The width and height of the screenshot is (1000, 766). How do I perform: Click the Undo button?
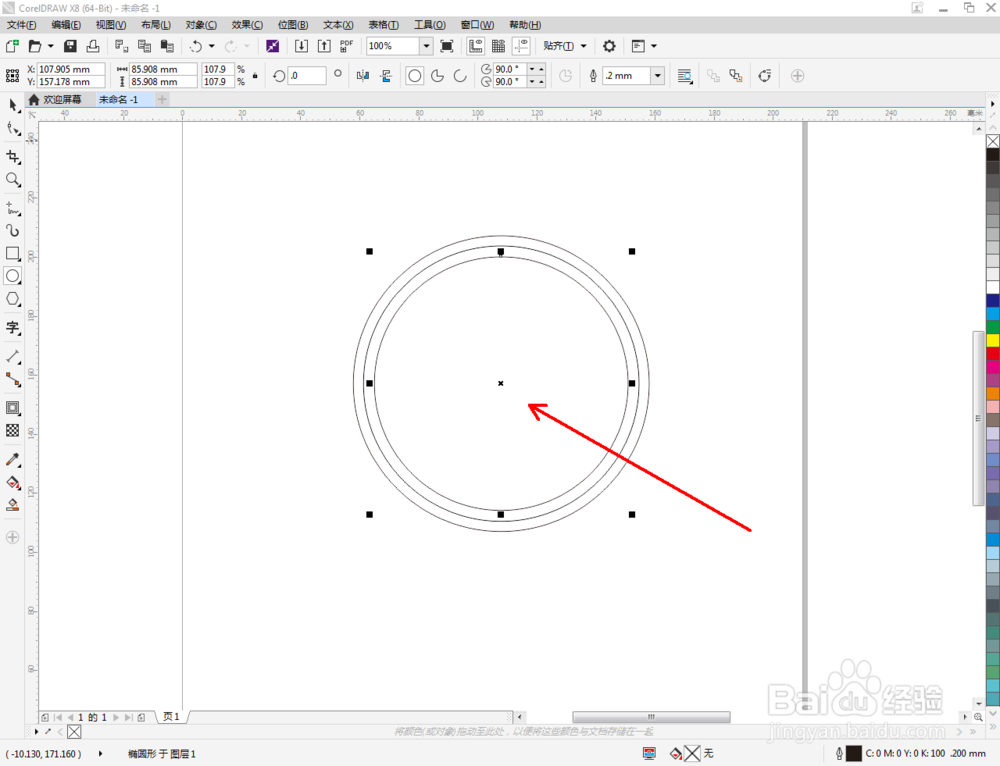196,46
